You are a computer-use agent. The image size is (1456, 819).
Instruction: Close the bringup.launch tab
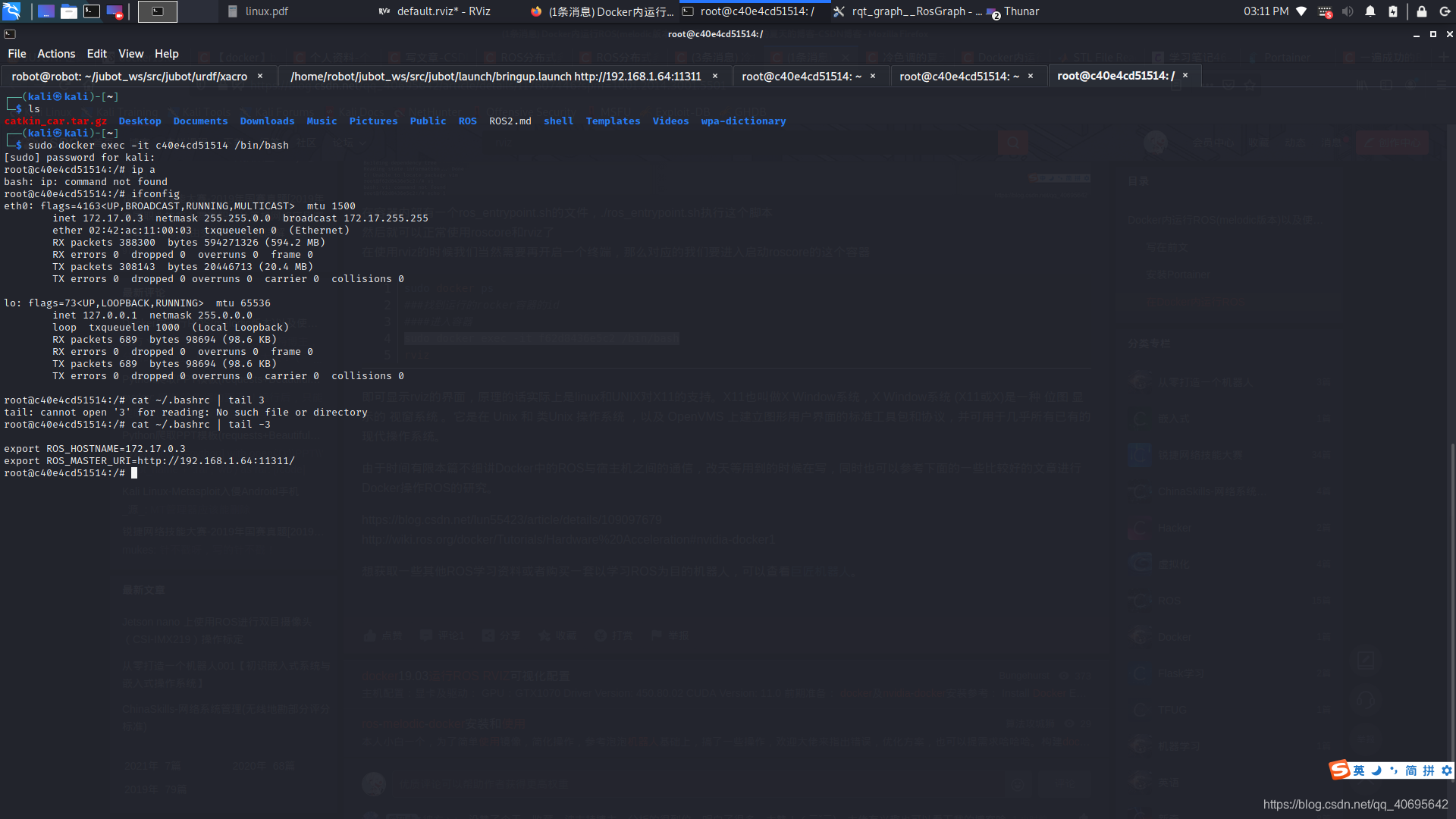(x=715, y=76)
